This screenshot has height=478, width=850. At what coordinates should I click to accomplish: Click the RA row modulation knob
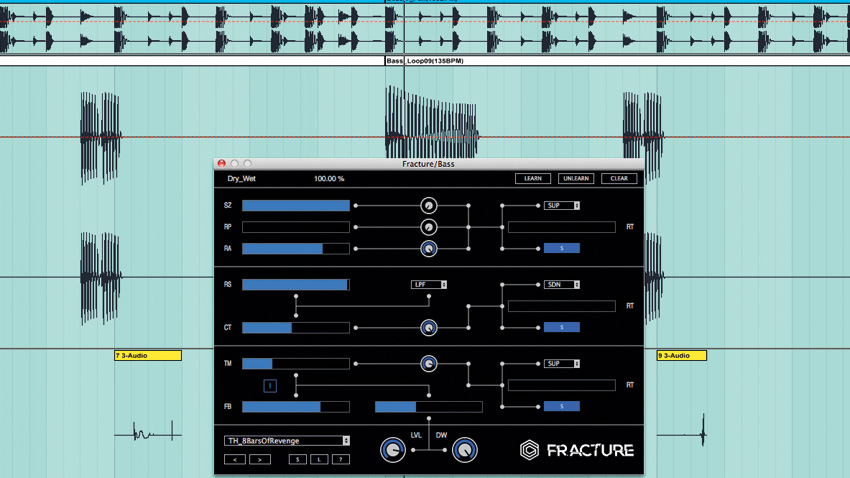428,249
